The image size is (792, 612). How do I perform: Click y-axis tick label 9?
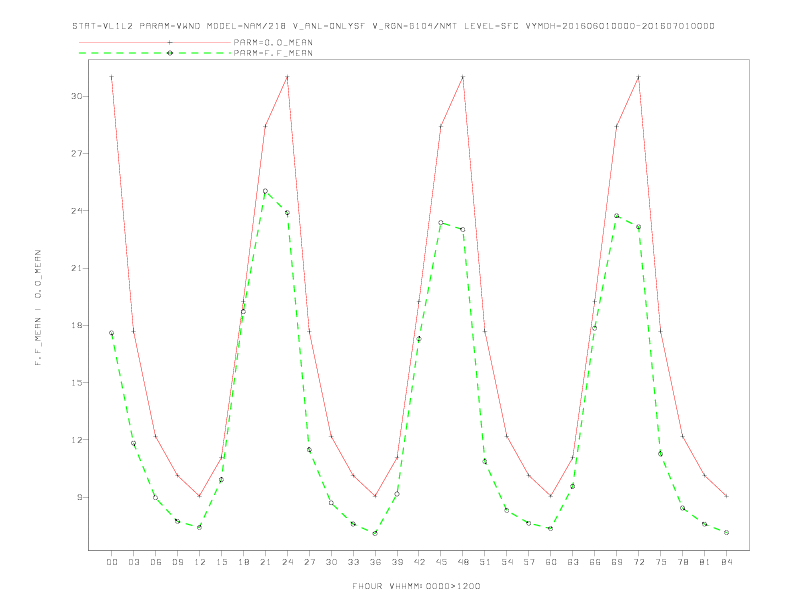(x=80, y=497)
